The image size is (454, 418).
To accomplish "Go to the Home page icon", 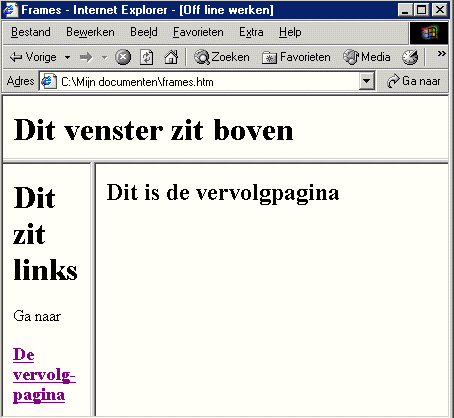I will (171, 57).
